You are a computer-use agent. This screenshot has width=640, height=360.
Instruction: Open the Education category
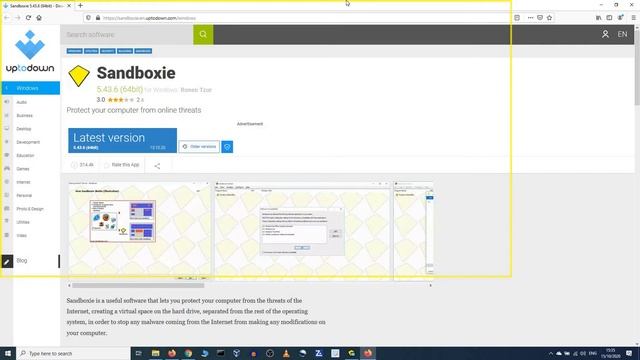(x=25, y=156)
